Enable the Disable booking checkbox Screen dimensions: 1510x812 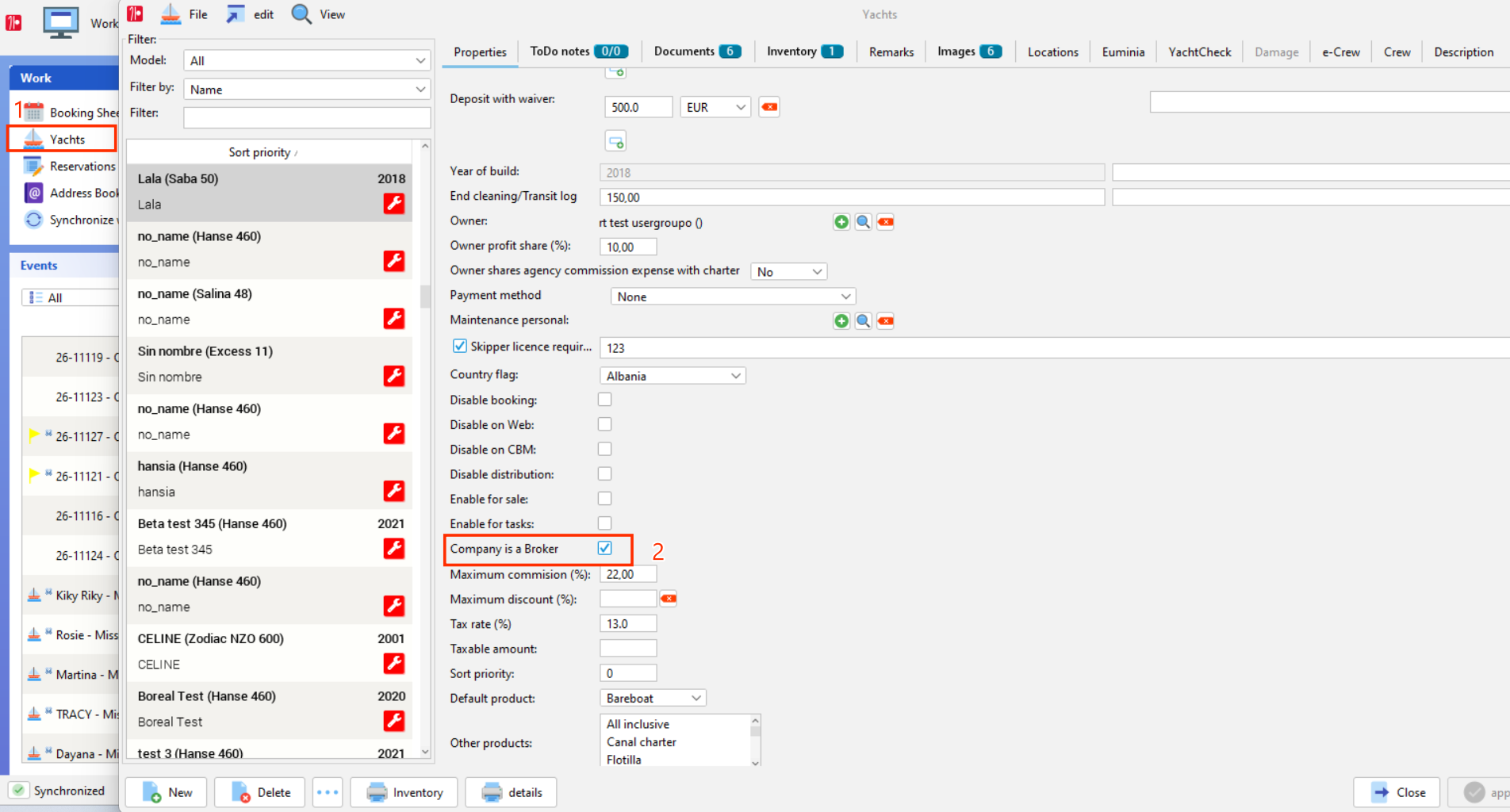pos(605,400)
